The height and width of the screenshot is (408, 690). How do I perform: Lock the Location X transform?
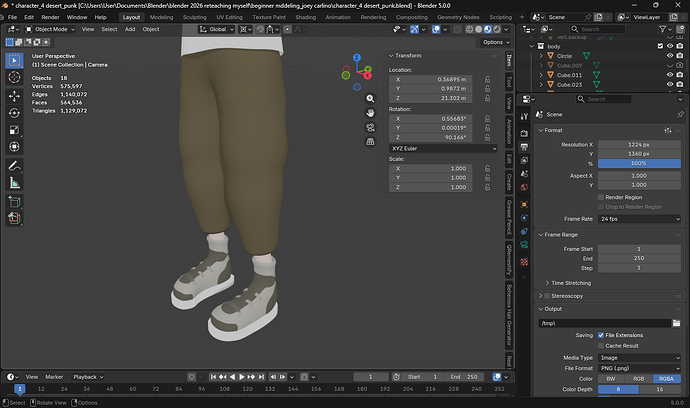(x=488, y=80)
